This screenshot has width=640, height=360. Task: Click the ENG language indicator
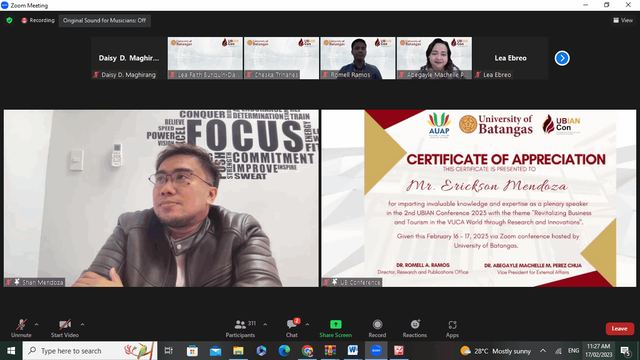pyautogui.click(x=573, y=351)
